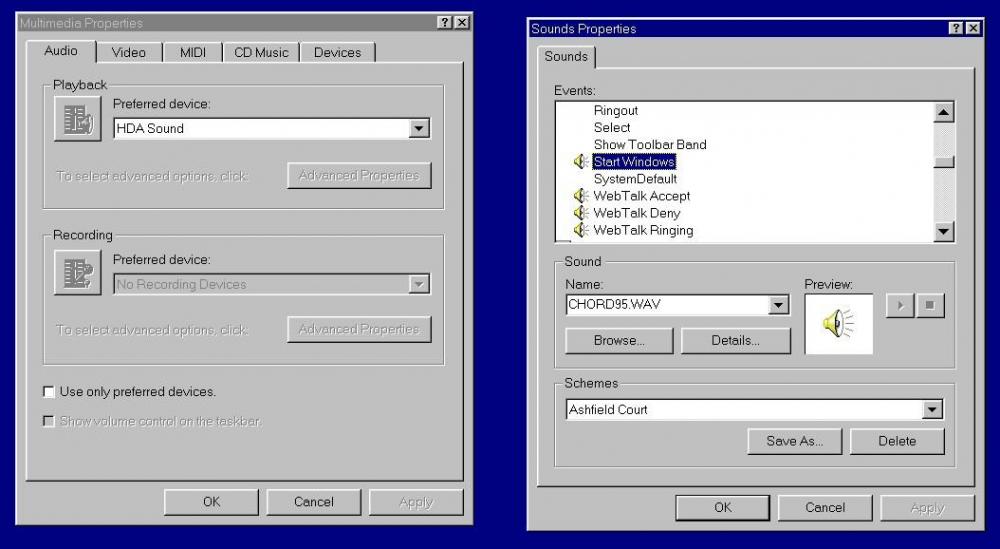Click the speaker icon beside WebTalk Deny

580,213
